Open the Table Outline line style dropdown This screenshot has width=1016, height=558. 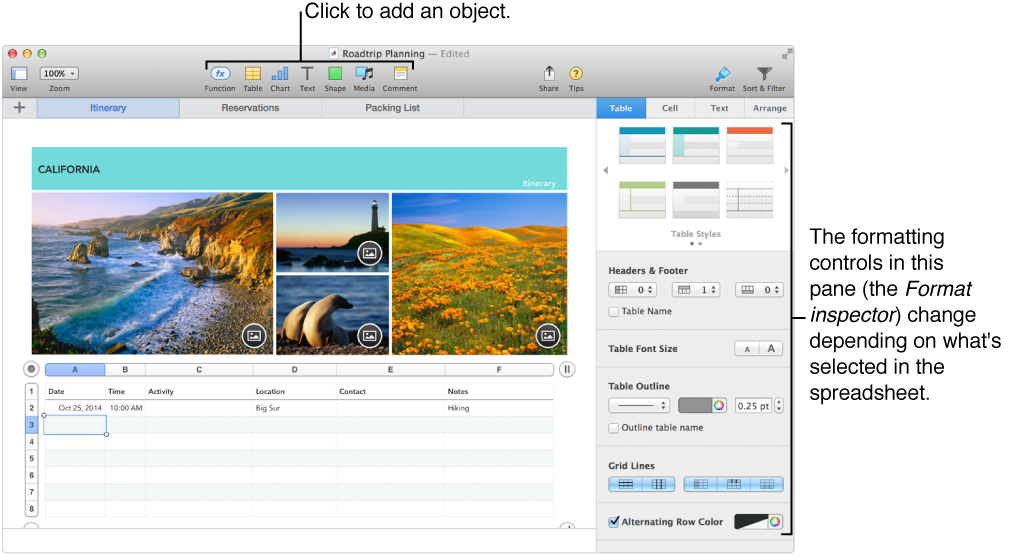639,406
